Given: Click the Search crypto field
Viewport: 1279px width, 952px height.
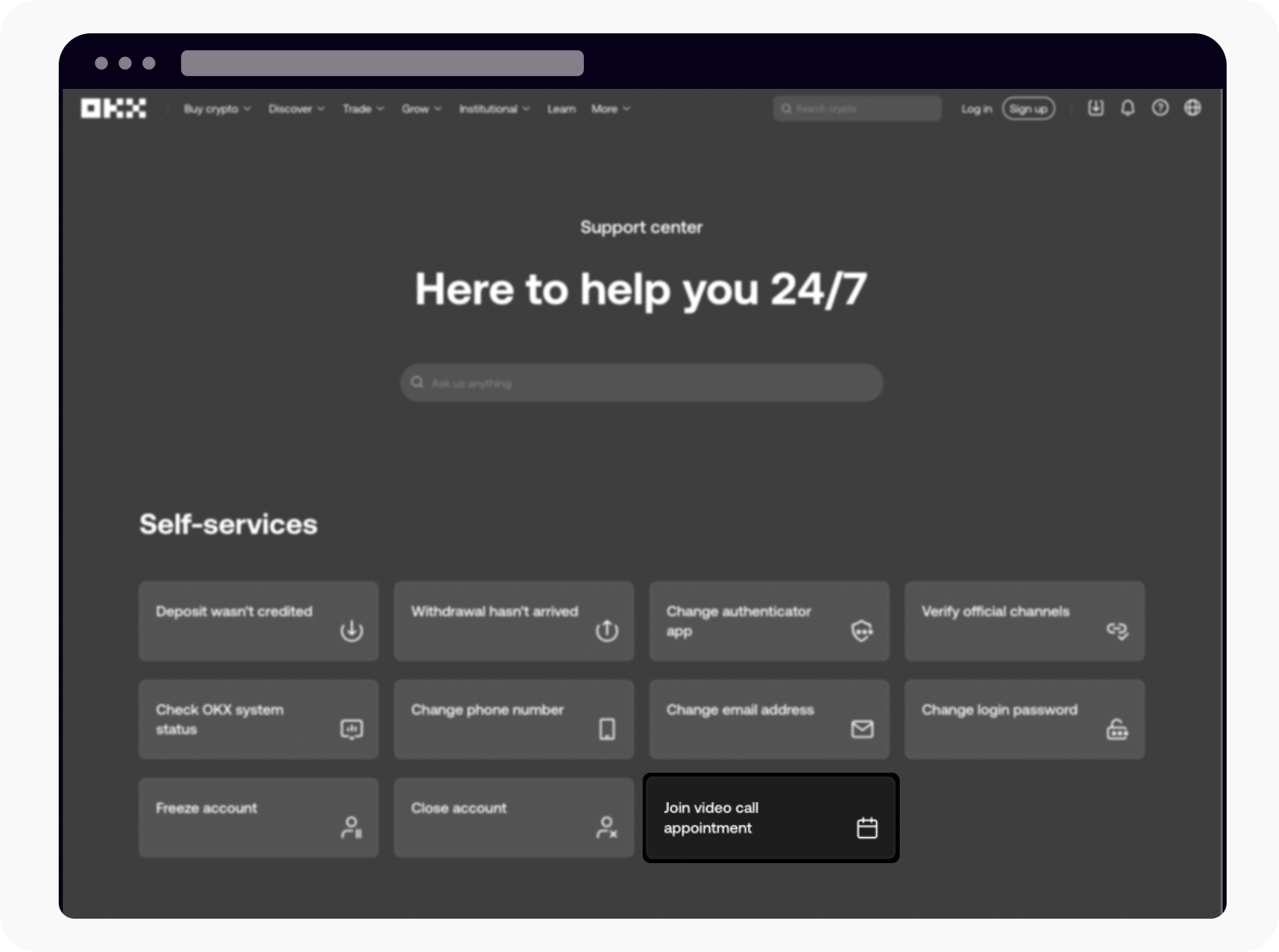Looking at the screenshot, I should [856, 108].
